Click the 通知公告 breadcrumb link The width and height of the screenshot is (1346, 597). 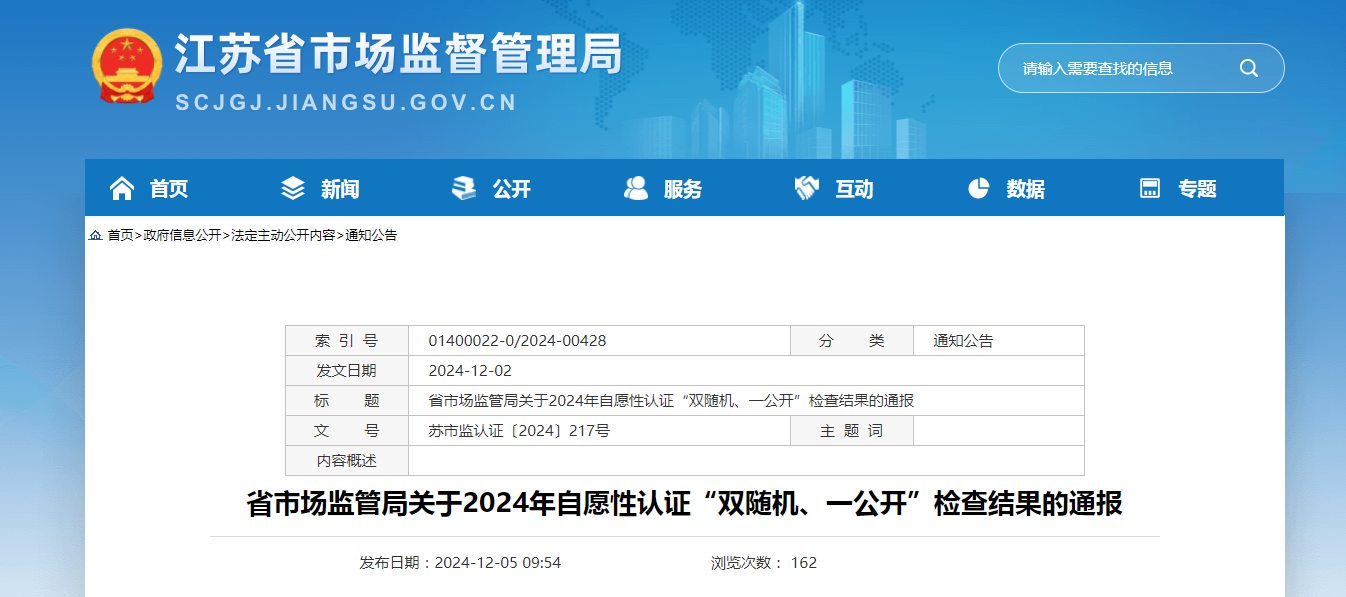[x=371, y=236]
